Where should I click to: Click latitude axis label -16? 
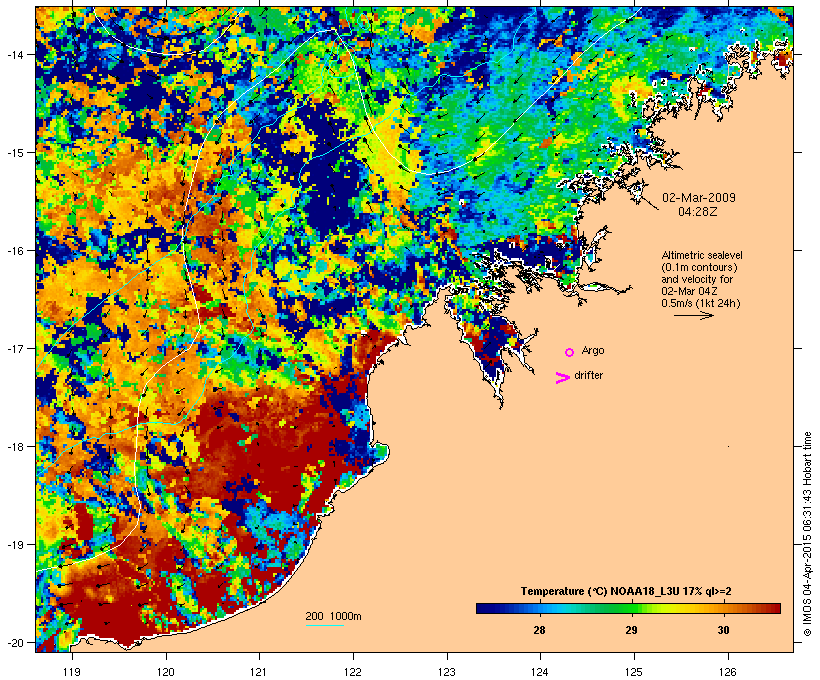(14, 251)
